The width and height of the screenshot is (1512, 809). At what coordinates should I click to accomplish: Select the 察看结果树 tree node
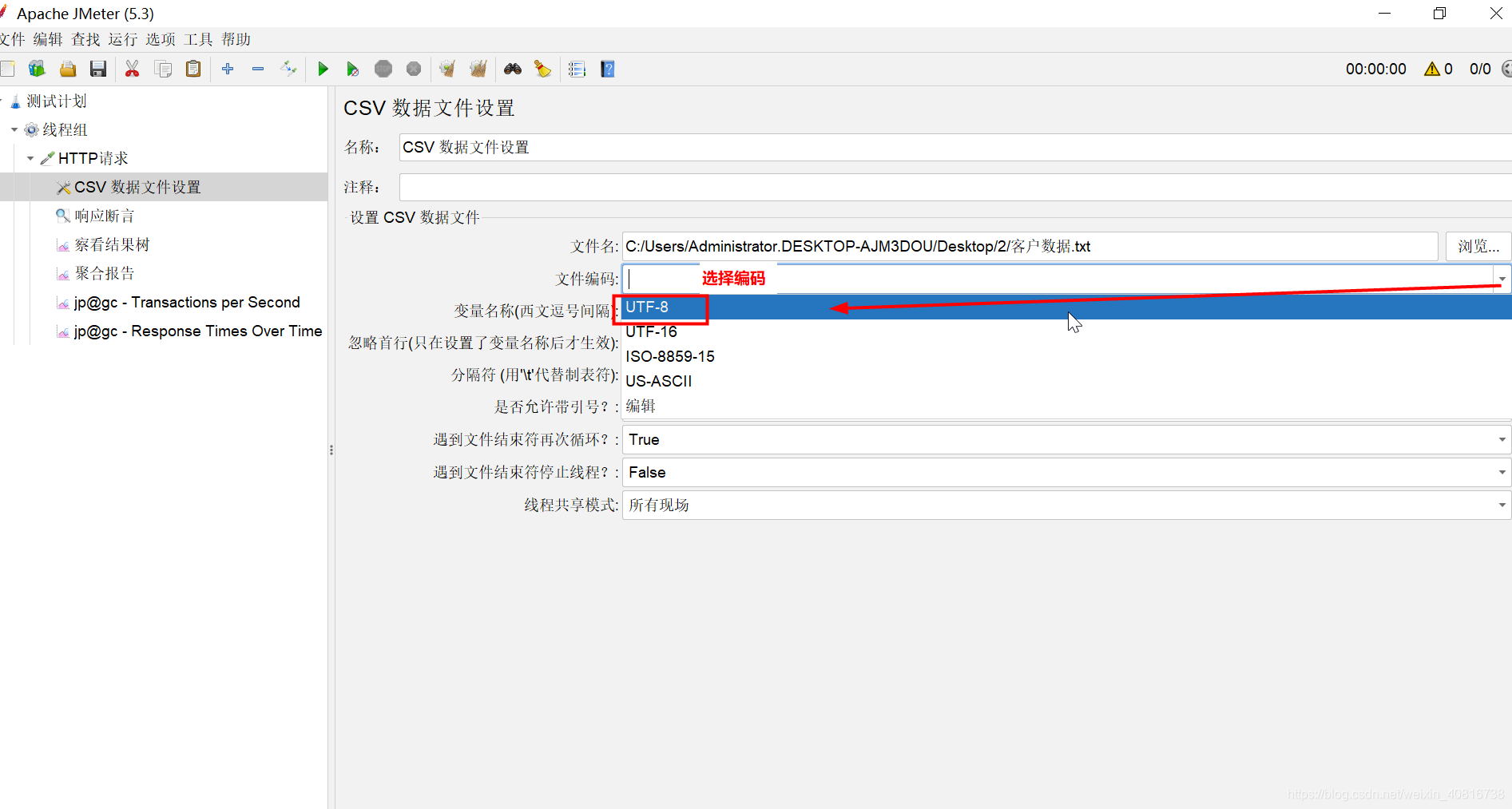point(112,245)
